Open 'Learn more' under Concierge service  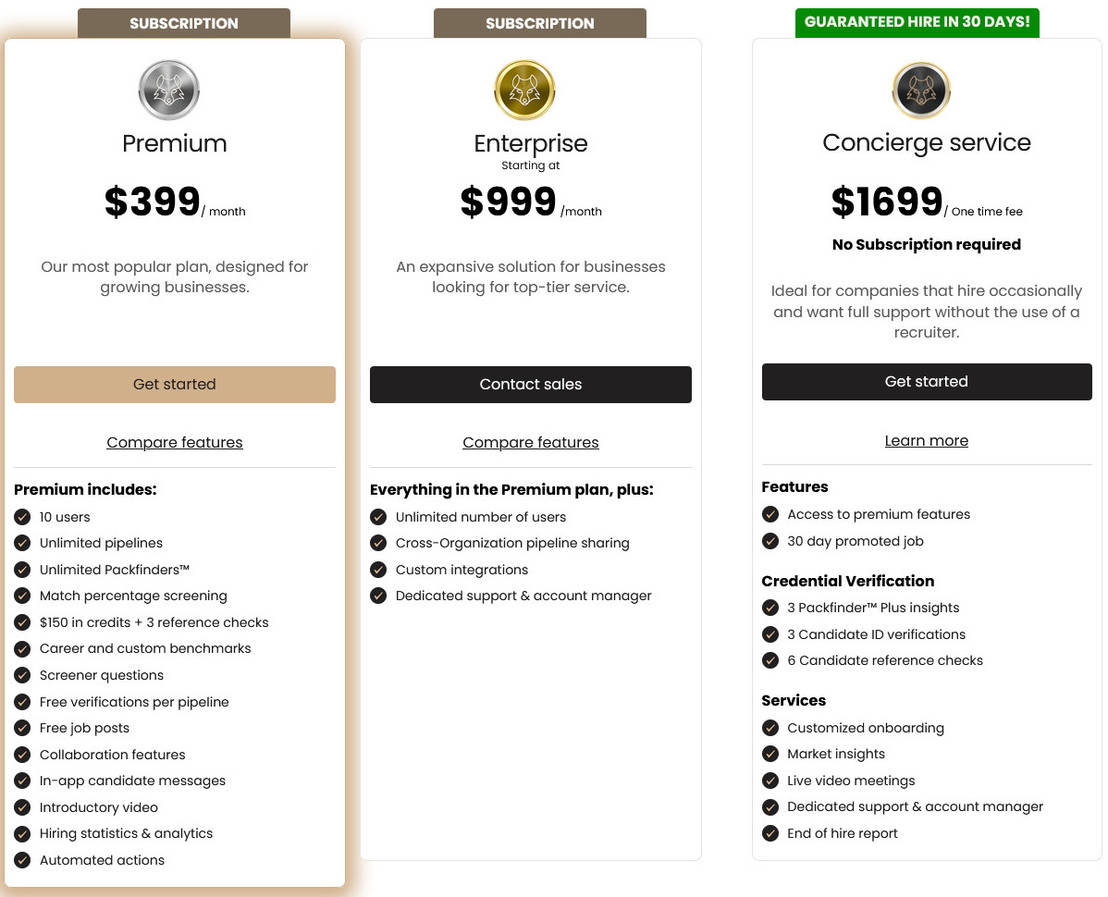(x=926, y=440)
